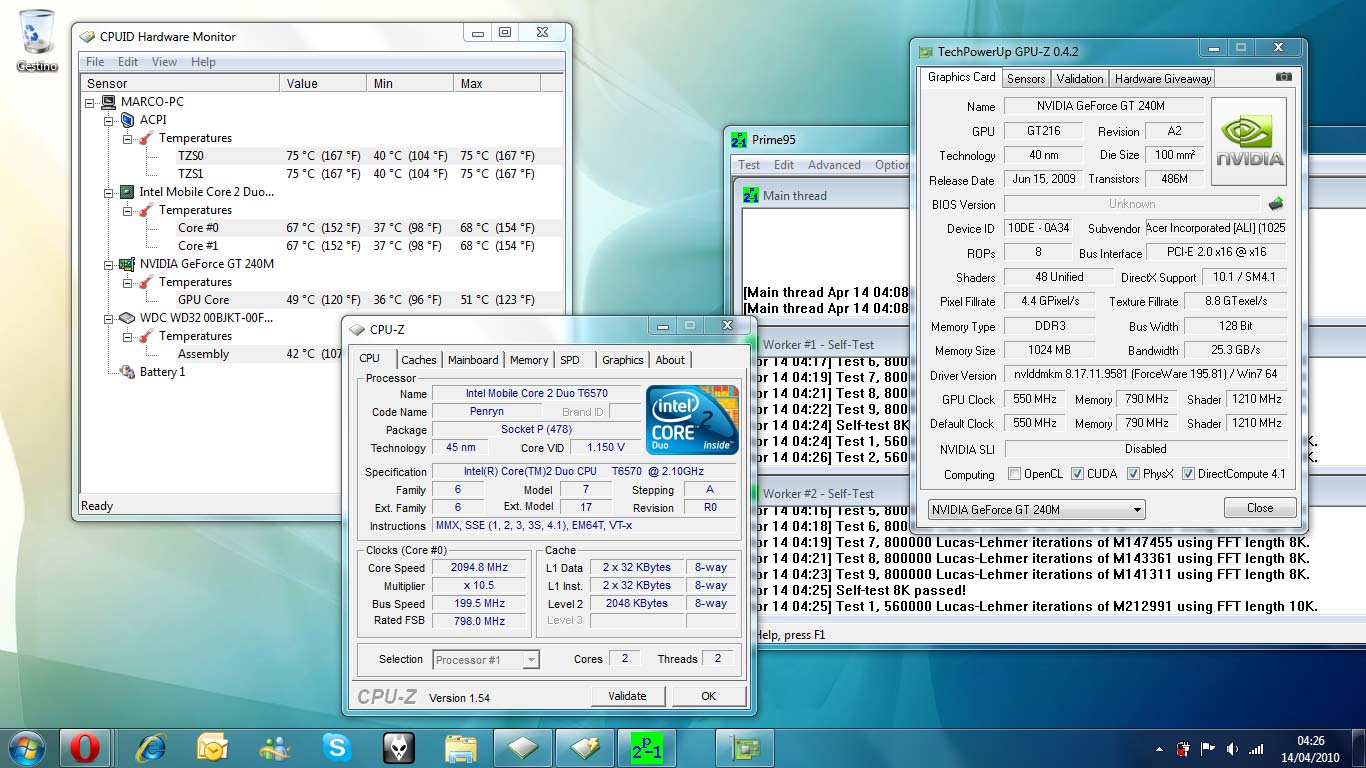Switch to Hardware Monitor taskbar button
The image size is (1366, 768).
(585, 747)
